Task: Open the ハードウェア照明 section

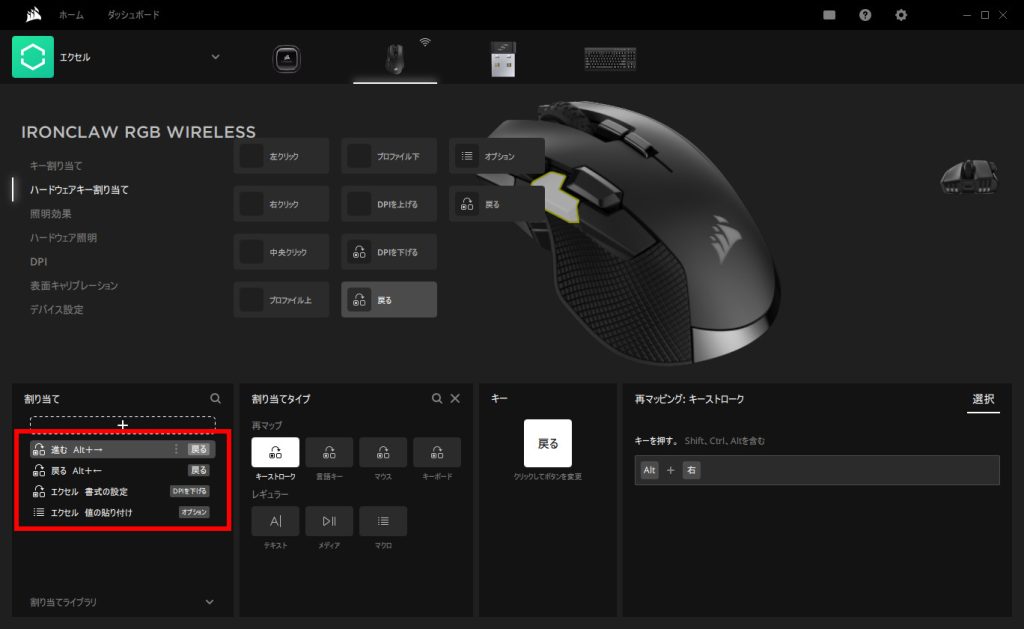Action: (x=63, y=238)
